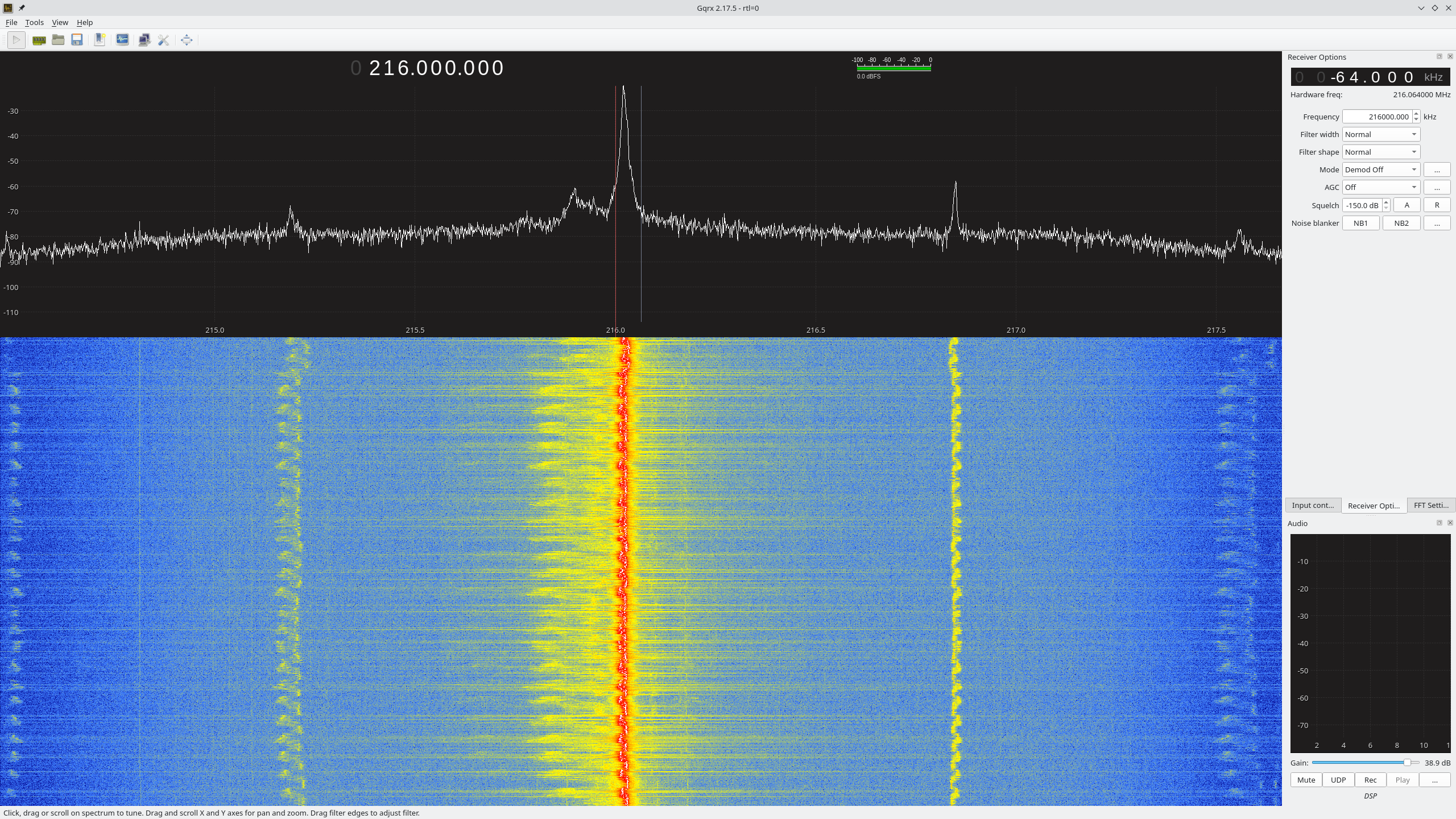1456x819 pixels.
Task: Switch to the FFT Settings tab
Action: tap(1431, 505)
